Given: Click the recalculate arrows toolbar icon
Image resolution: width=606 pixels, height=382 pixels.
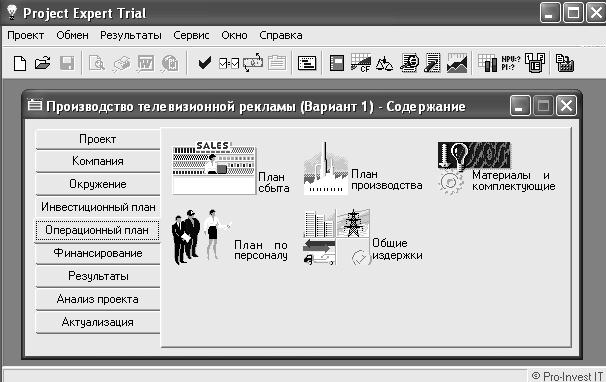Looking at the screenshot, I should pos(253,63).
